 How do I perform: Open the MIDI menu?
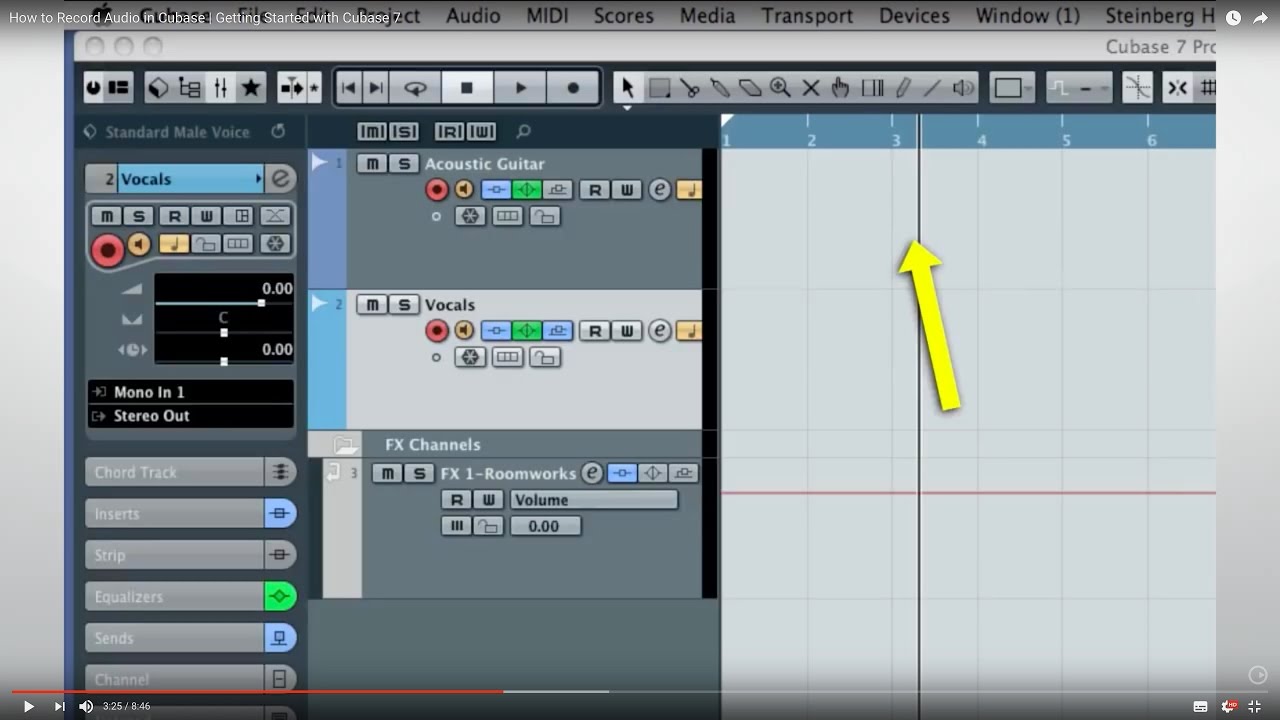pos(547,16)
